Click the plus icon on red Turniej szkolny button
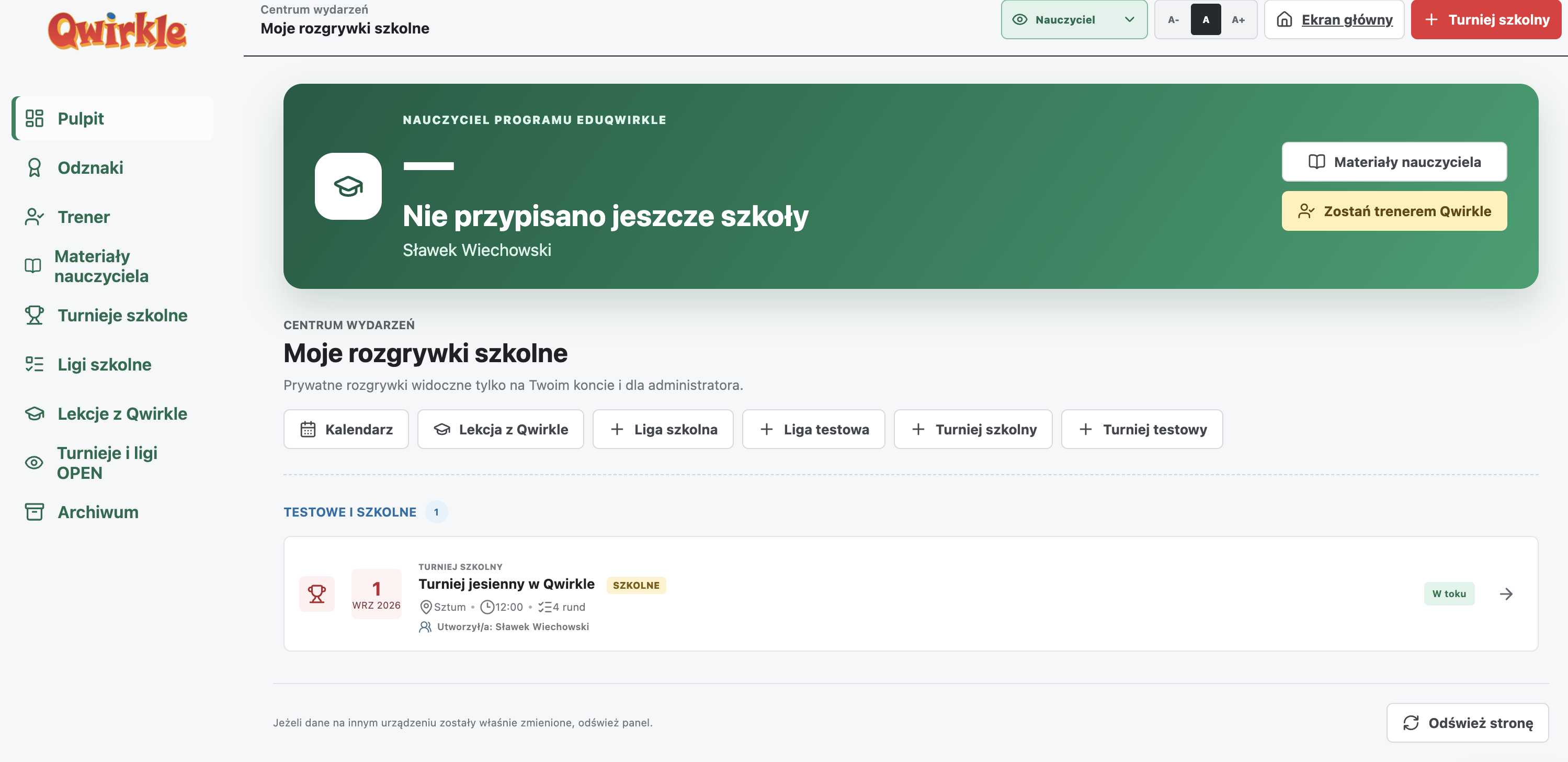Image resolution: width=1568 pixels, height=762 pixels. point(1431,19)
